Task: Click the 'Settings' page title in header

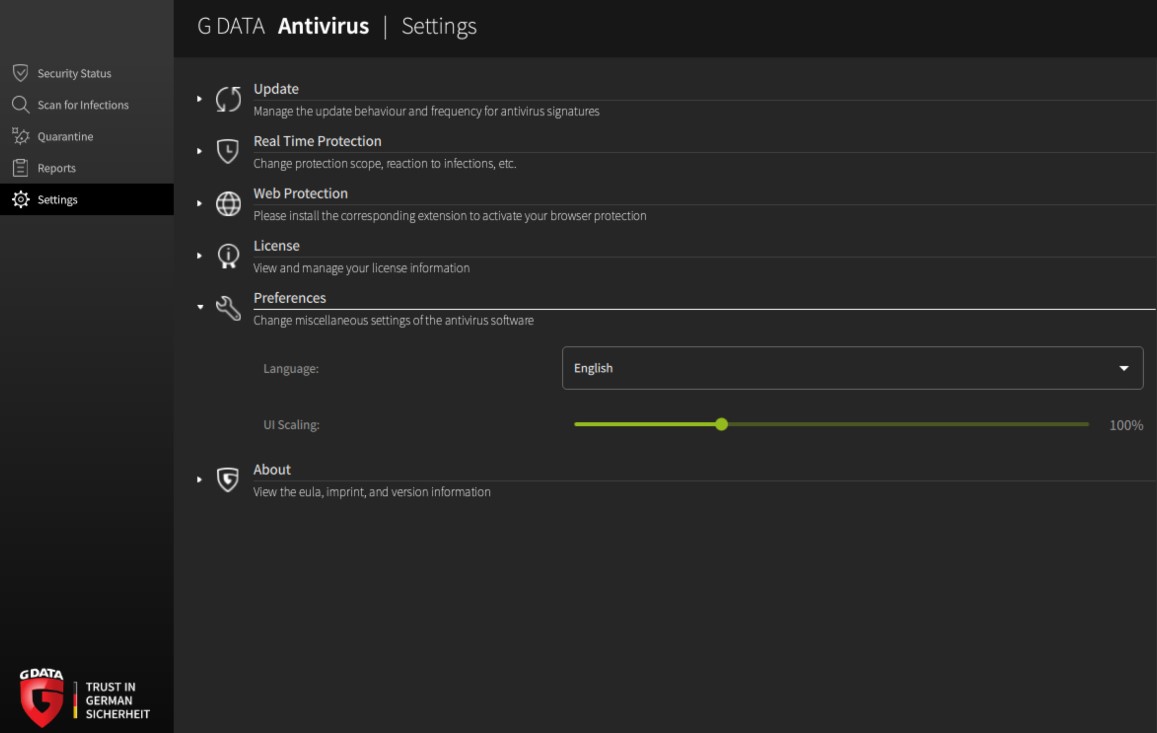Action: click(439, 27)
